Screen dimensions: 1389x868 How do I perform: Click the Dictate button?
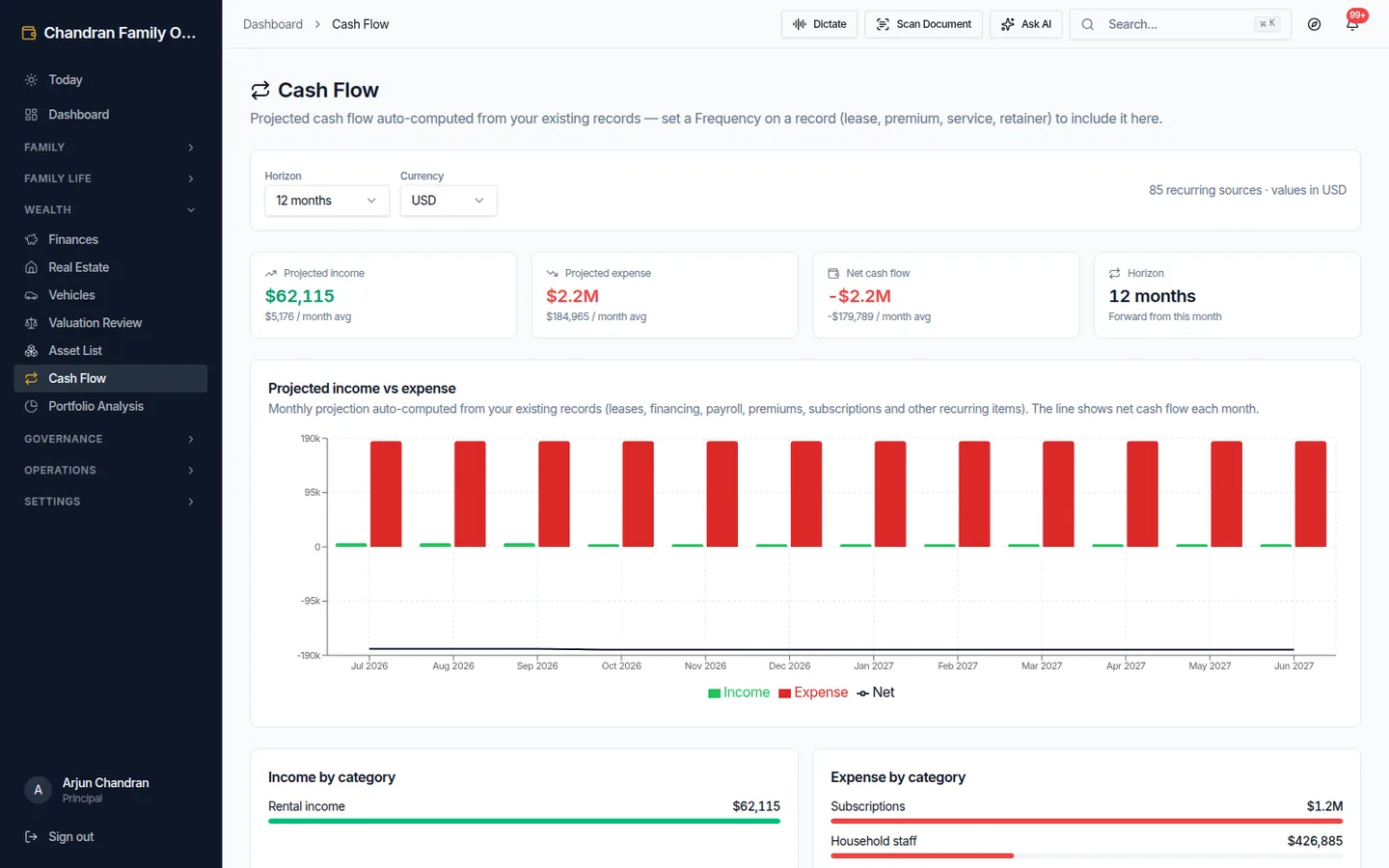819,24
